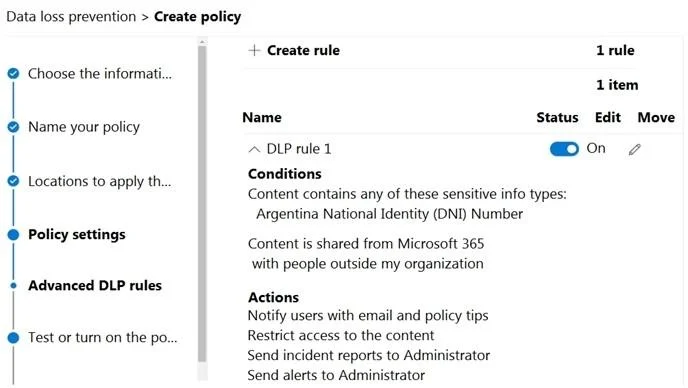Click the vertical scrollbar of the steps panel
Viewport: 688px width, 388px height.
[x=202, y=204]
